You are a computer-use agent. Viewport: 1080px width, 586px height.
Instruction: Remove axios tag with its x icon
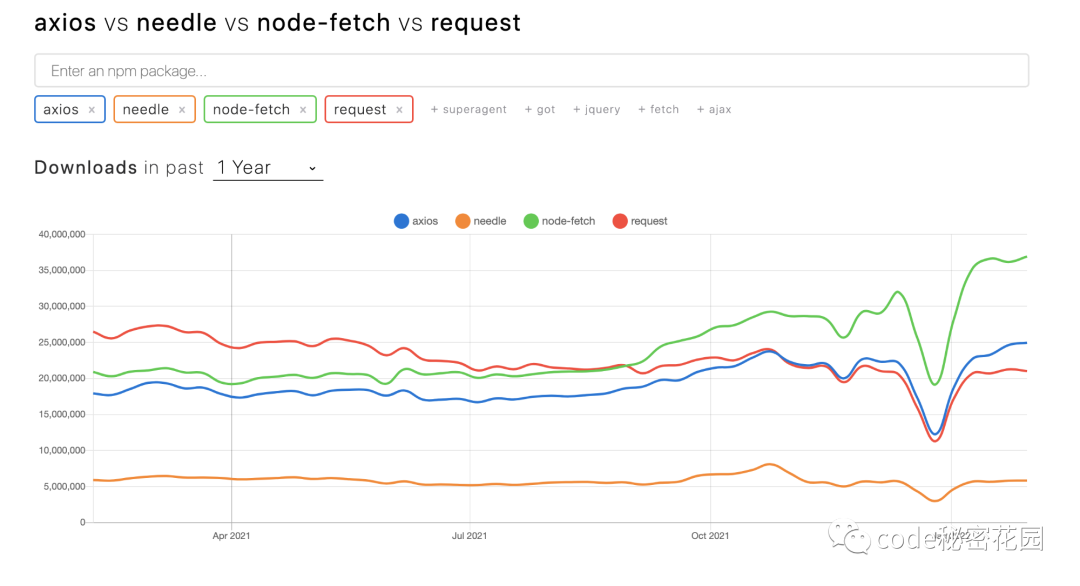92,110
